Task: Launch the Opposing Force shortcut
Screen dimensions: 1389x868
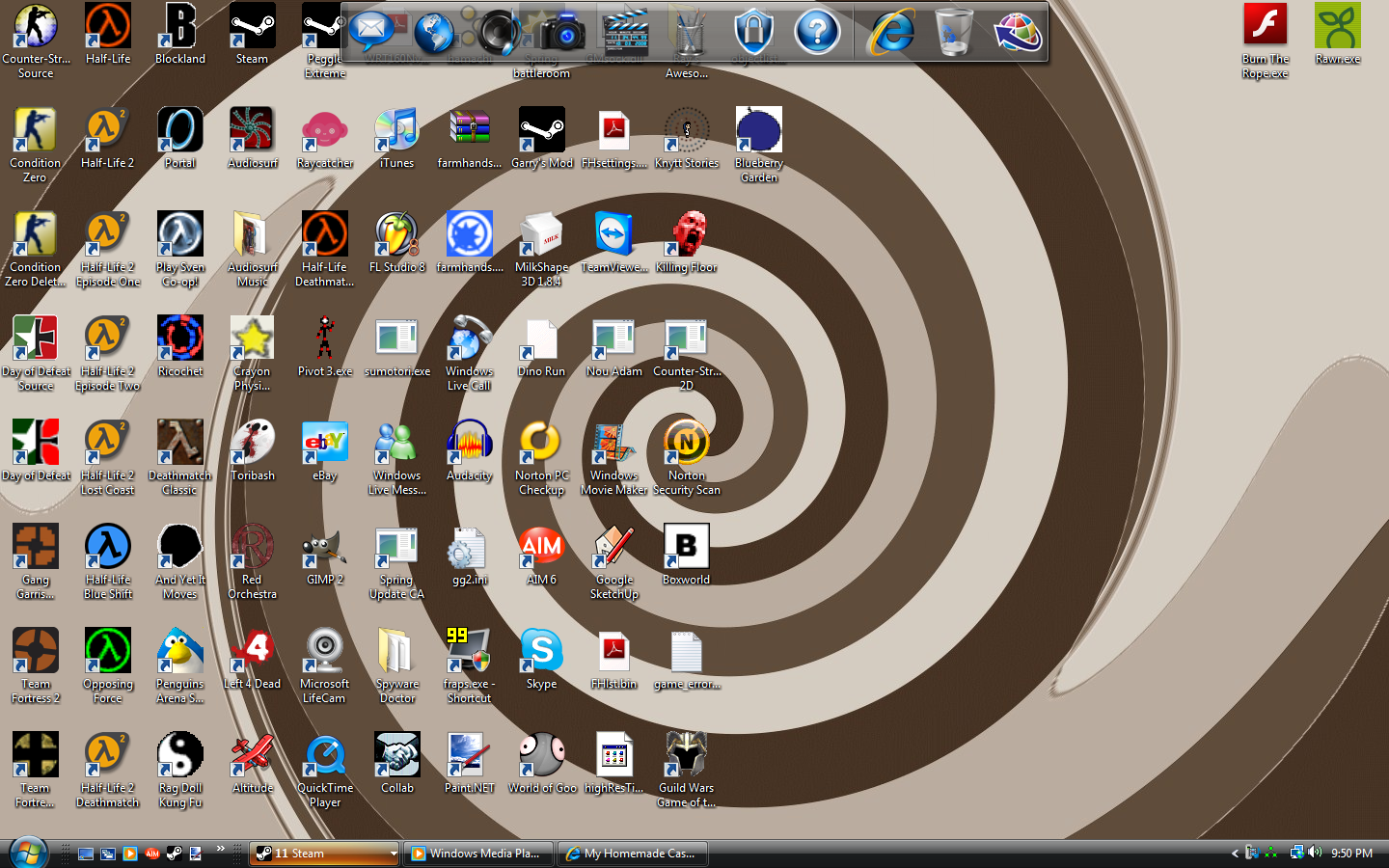Action: [x=108, y=665]
